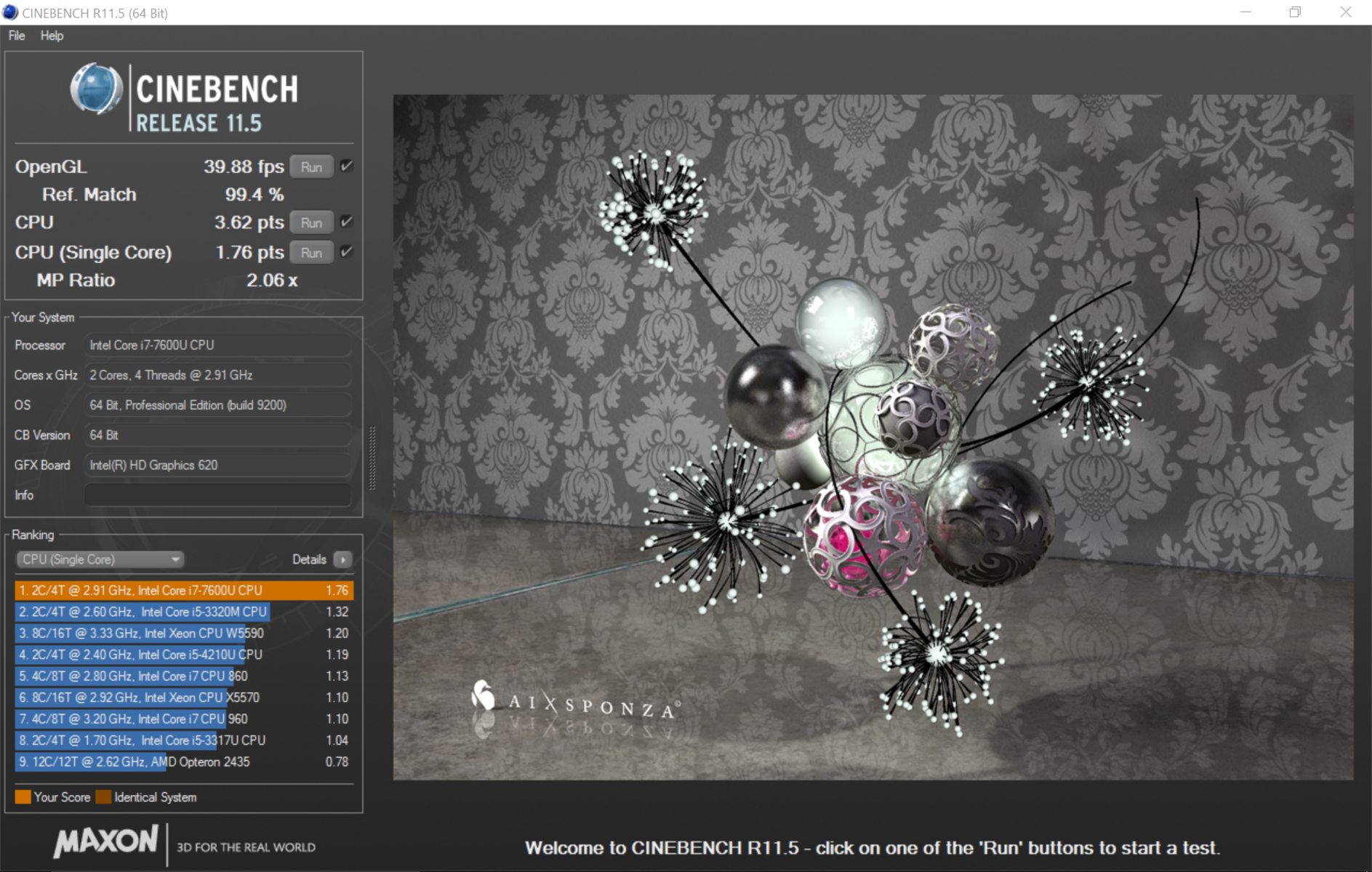Run the CPU benchmark test

click(x=311, y=222)
